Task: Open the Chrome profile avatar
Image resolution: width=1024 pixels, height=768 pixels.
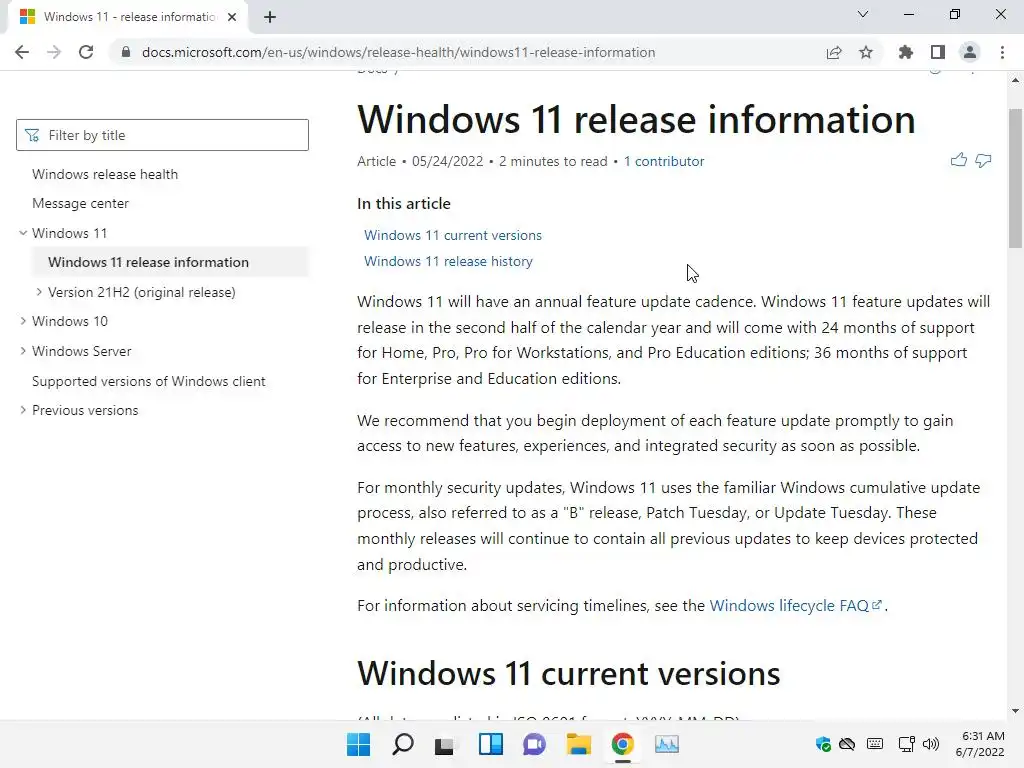Action: click(970, 52)
